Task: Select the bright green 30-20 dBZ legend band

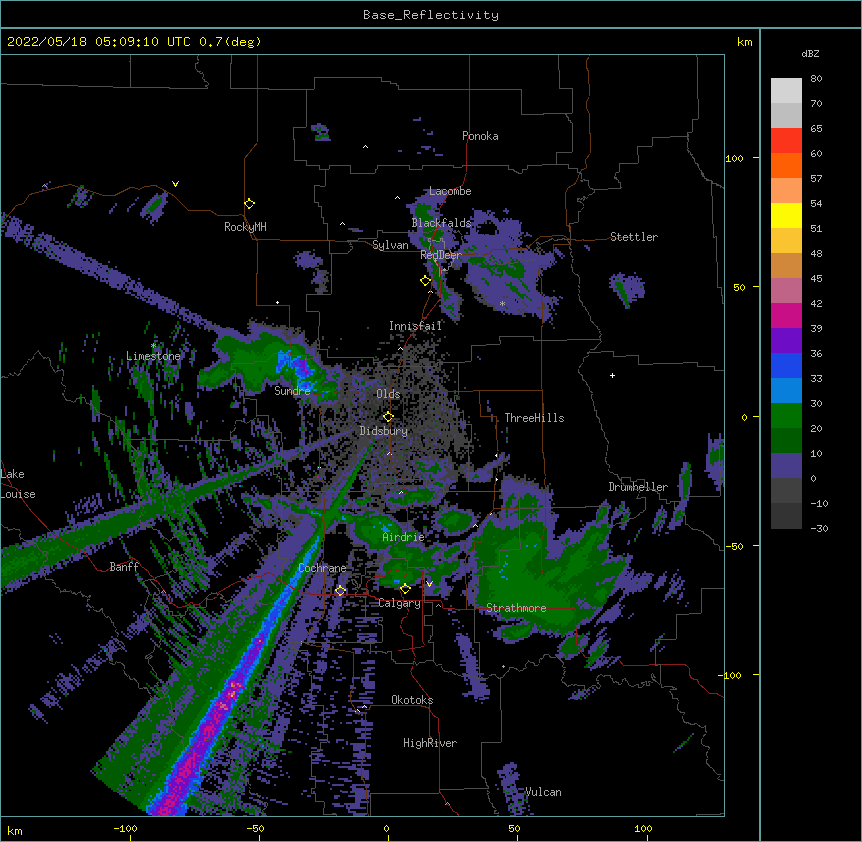Action: click(x=786, y=416)
